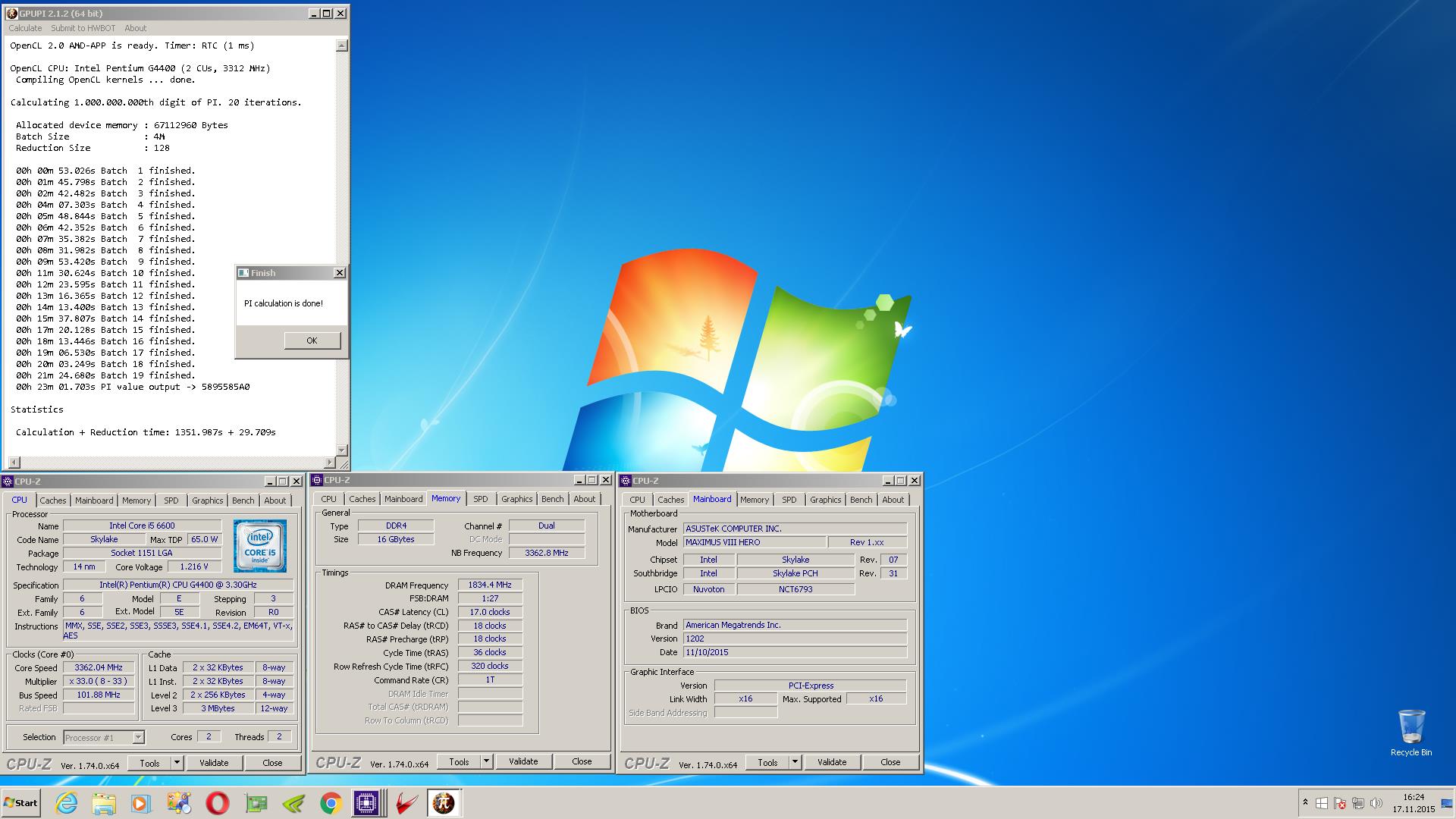Launch Windows Media Player from taskbar
This screenshot has height=819, width=1456.
[x=141, y=803]
